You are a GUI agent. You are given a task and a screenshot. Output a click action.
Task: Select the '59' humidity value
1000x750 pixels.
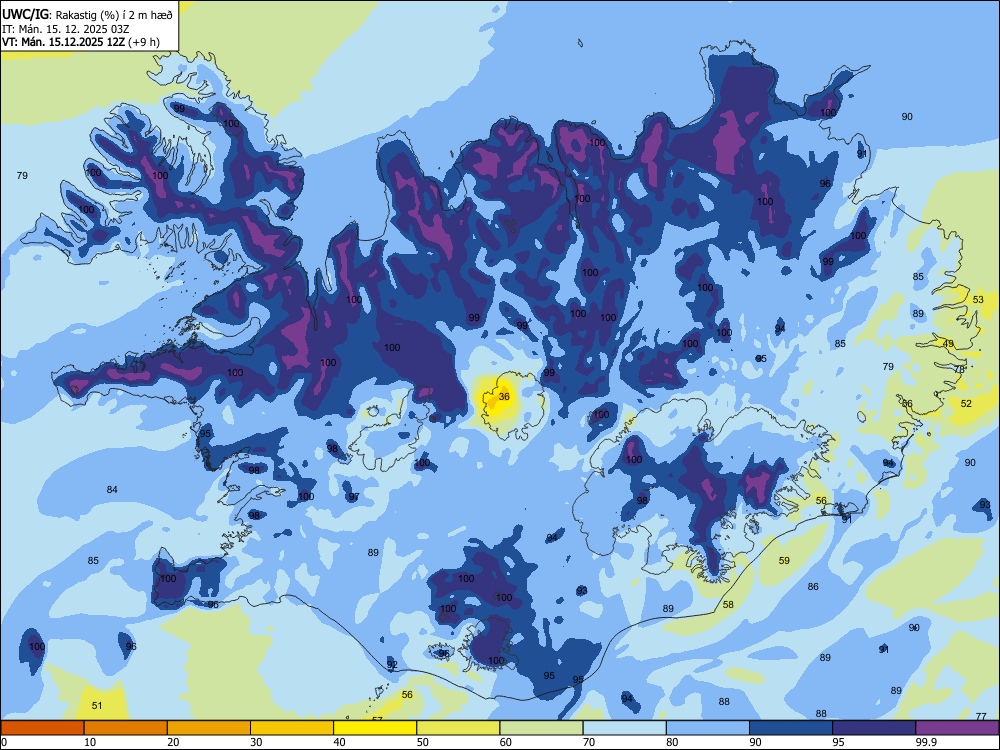(784, 561)
